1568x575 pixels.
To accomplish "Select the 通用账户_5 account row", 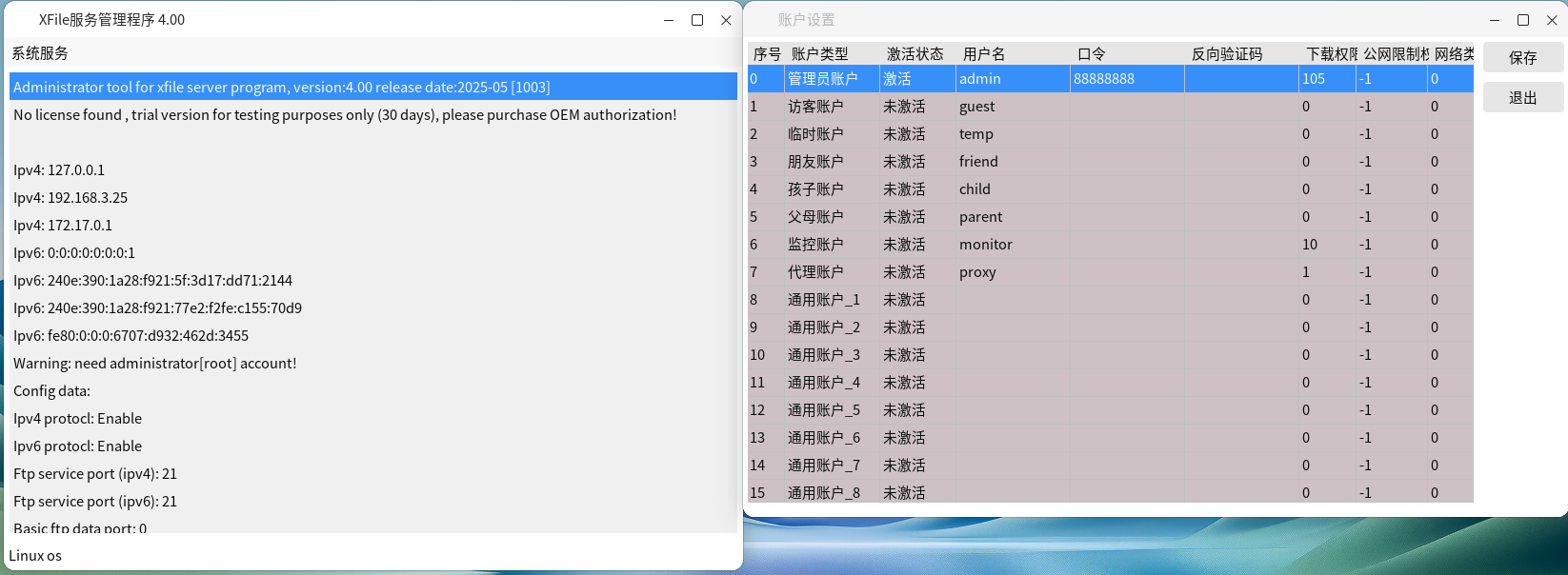I will [x=824, y=410].
